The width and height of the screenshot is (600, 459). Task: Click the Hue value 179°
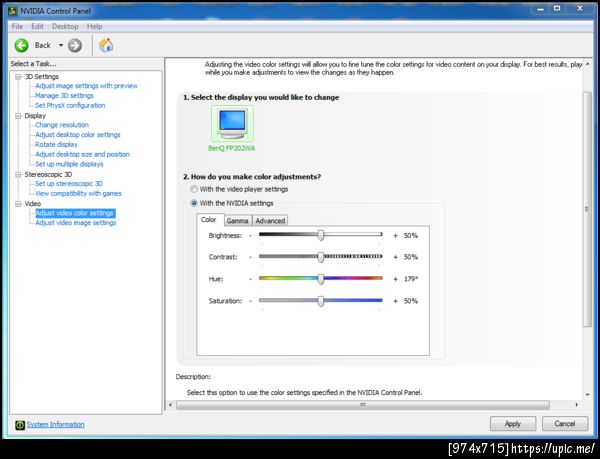(411, 279)
